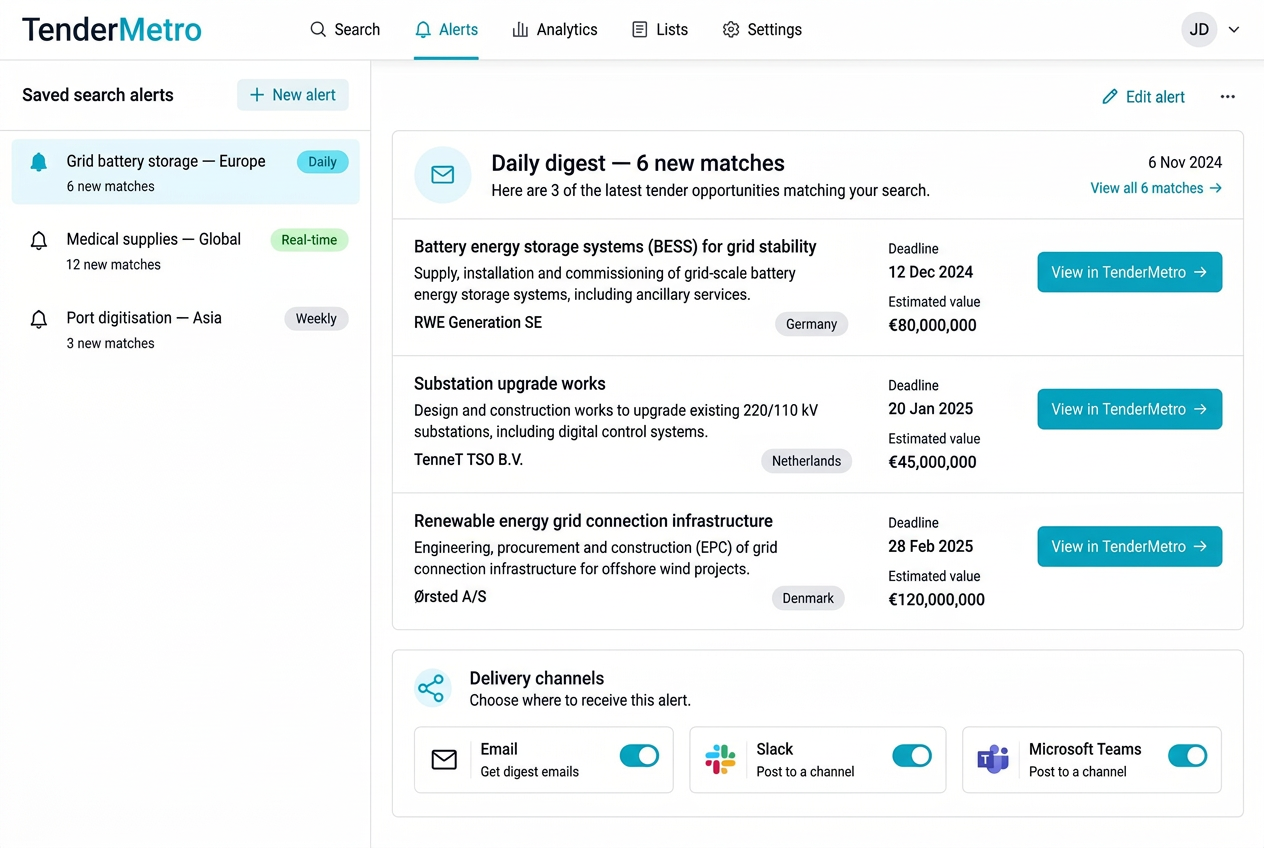Disable the Slack channel toggle

(912, 756)
